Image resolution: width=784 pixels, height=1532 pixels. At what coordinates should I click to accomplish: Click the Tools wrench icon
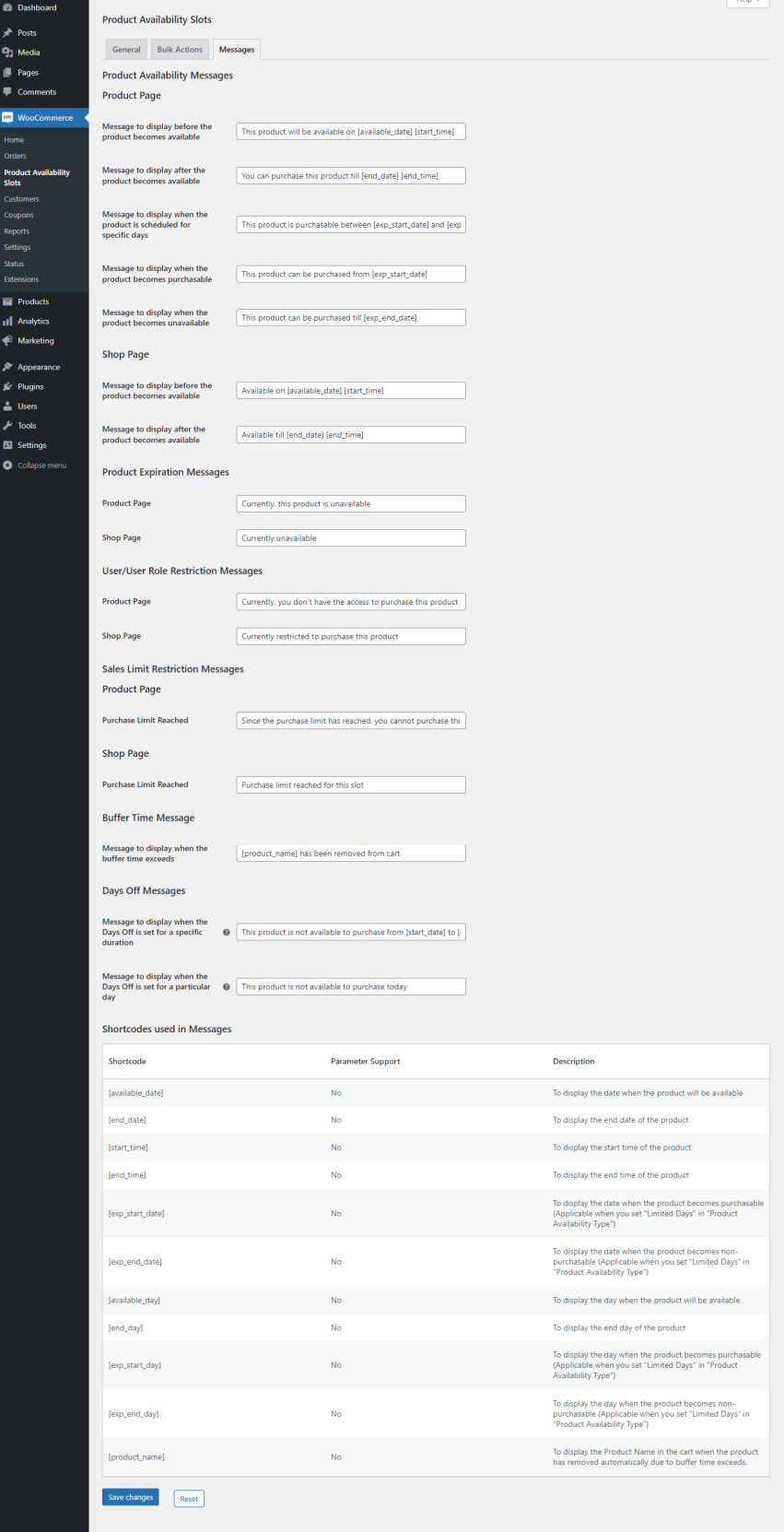[x=8, y=426]
